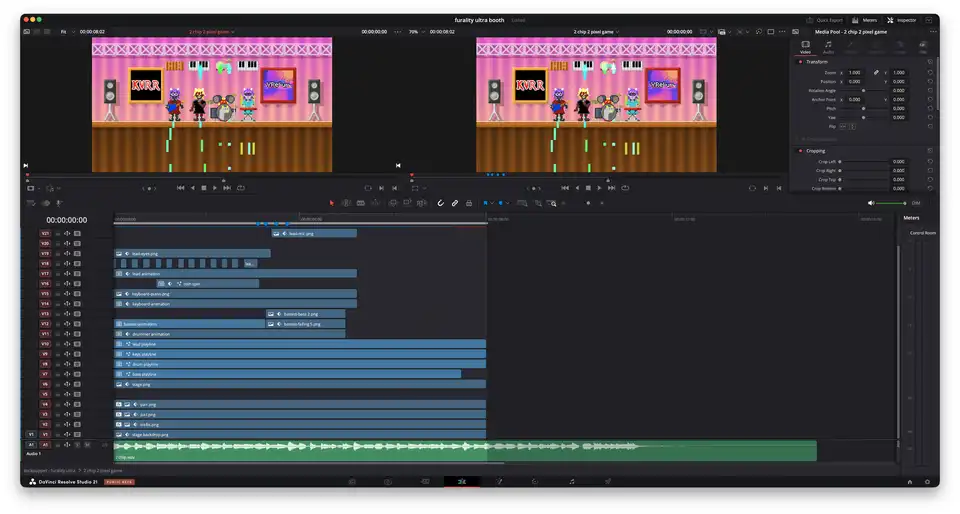Enable the Trim Edit mode tool
The width and height of the screenshot is (960, 514).
pyautogui.click(x=346, y=203)
